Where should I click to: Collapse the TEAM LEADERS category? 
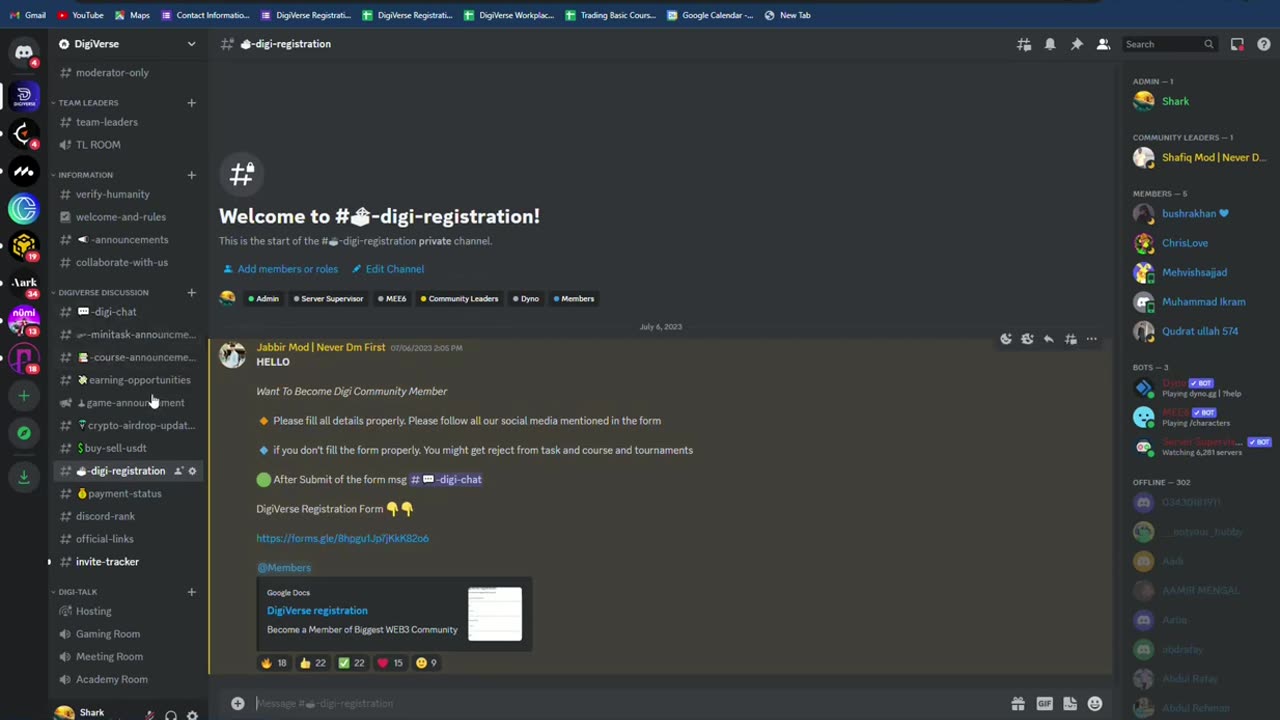pyautogui.click(x=88, y=102)
